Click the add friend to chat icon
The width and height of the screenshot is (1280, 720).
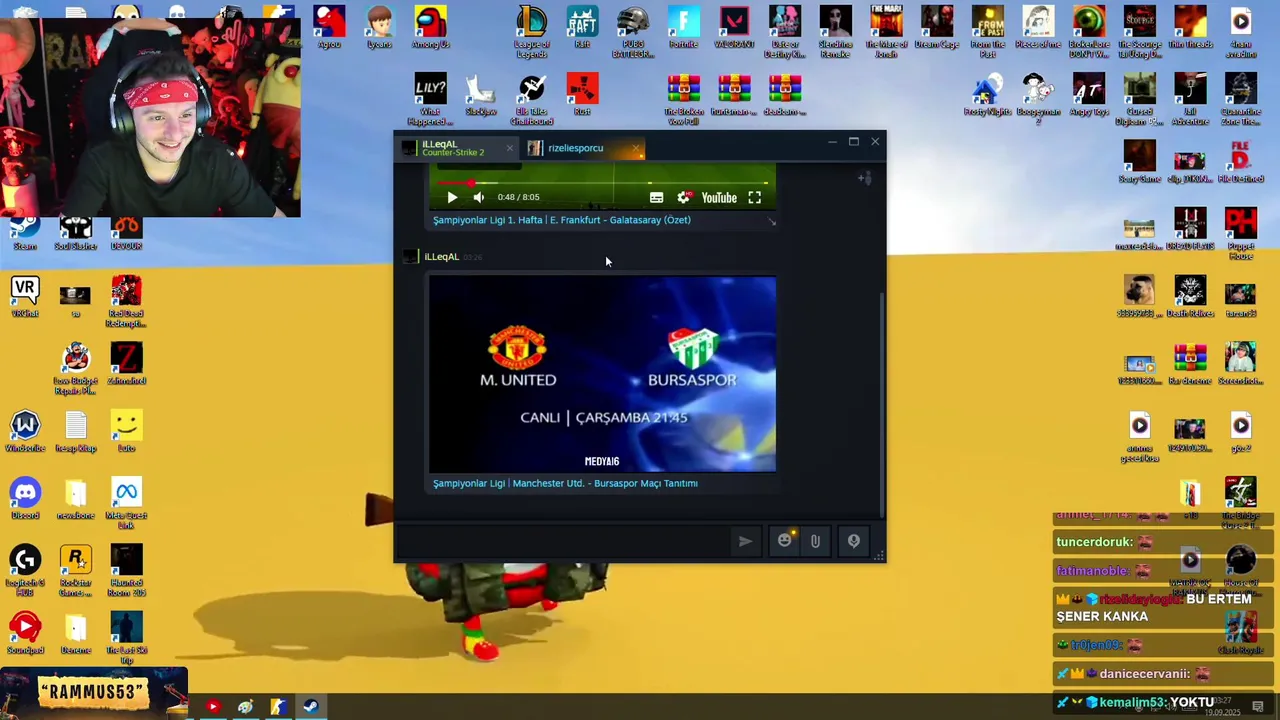point(865,179)
